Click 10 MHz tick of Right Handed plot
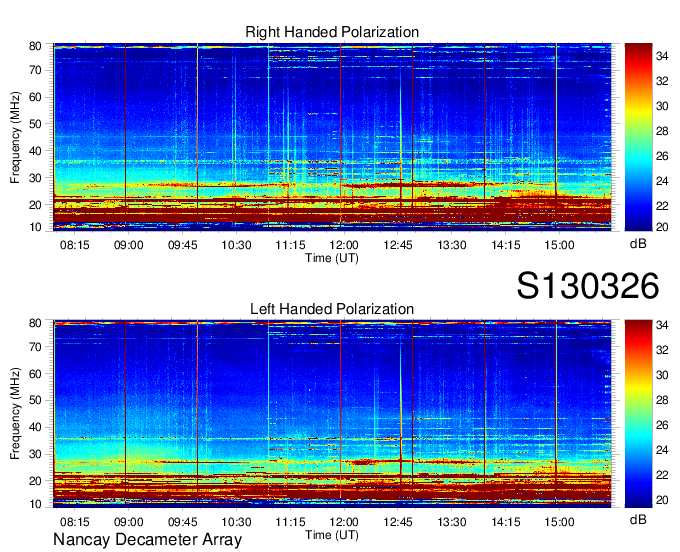 tap(35, 227)
